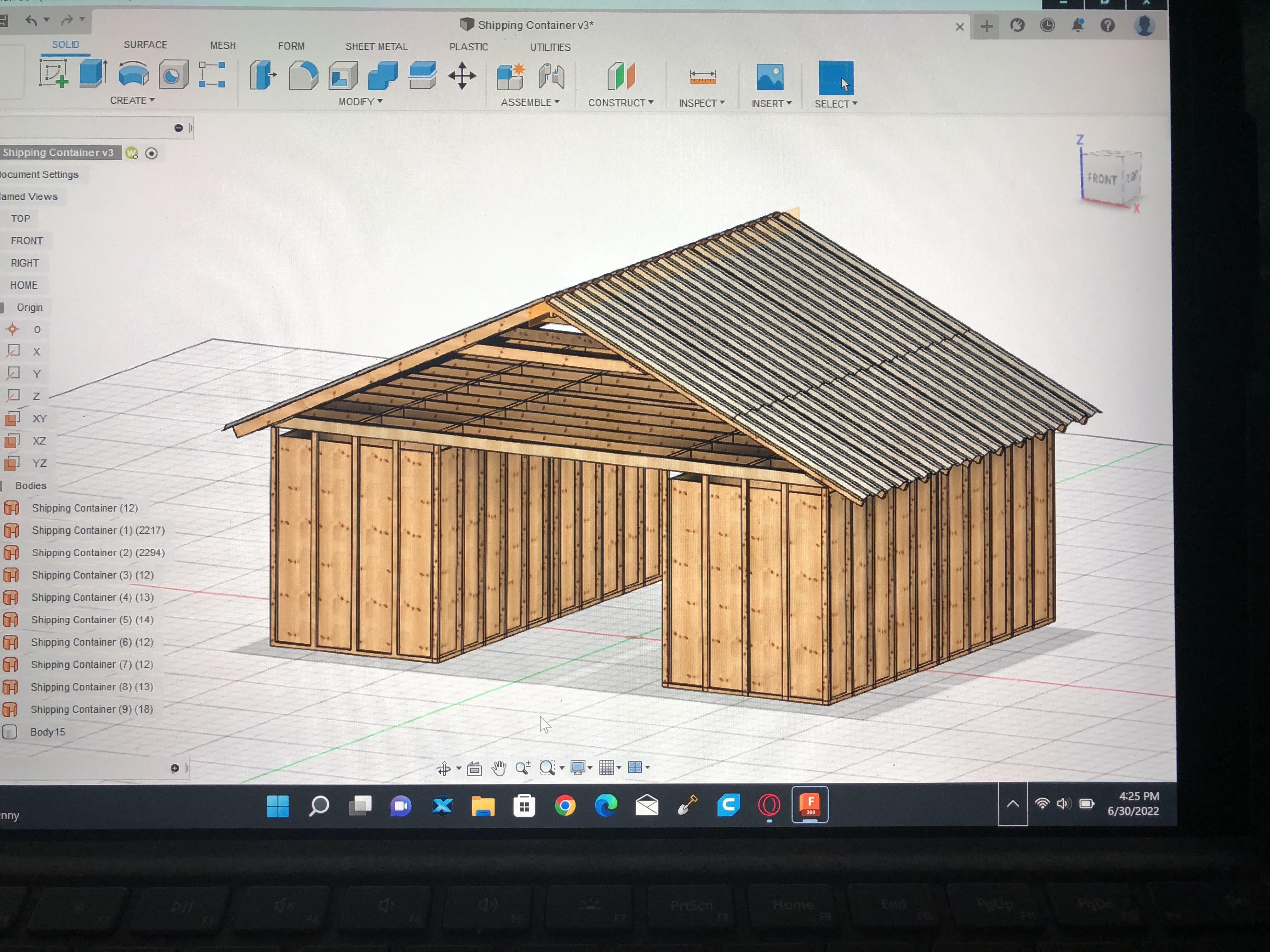Click the Fillet tool icon
The width and height of the screenshot is (1270, 952).
click(x=303, y=76)
